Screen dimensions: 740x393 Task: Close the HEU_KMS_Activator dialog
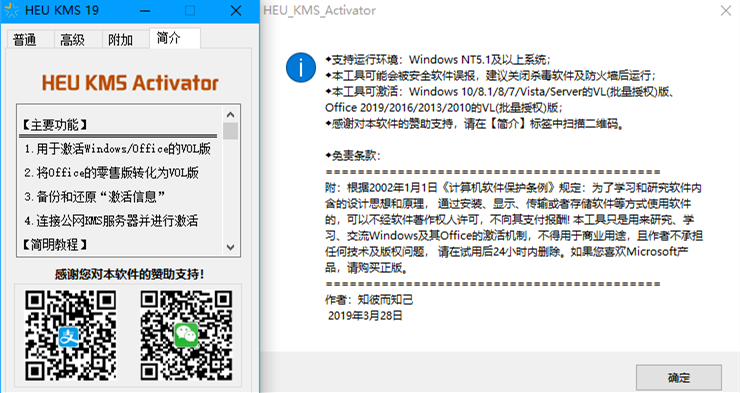point(726,10)
